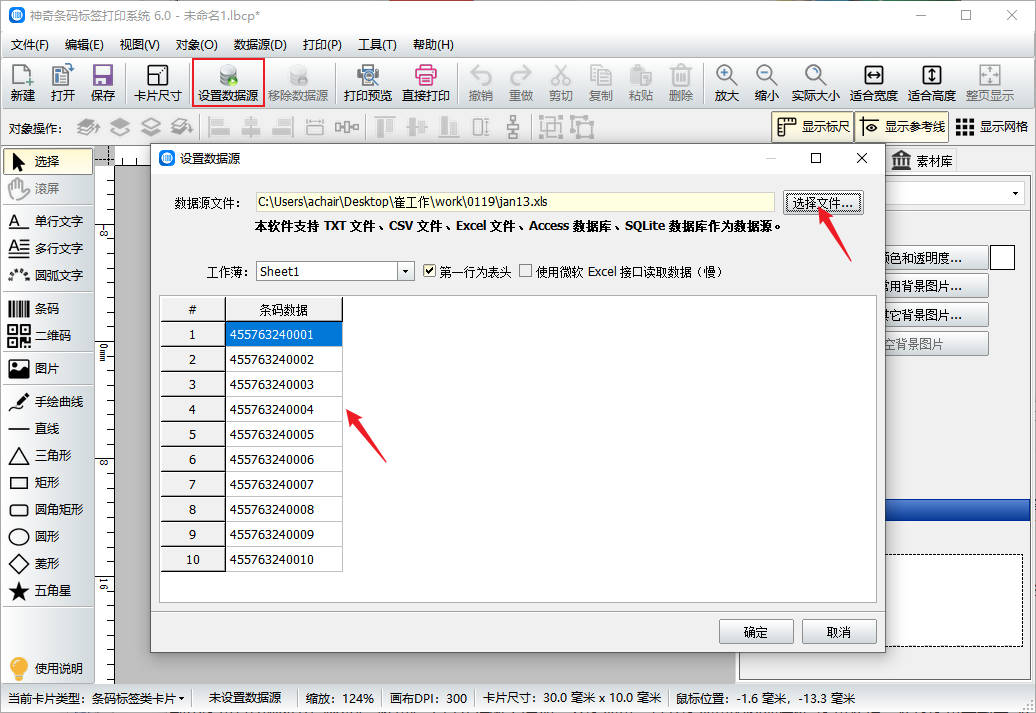This screenshot has width=1036, height=713.
Task: Click the 色和透明度... button behind dialog
Action: (936, 258)
